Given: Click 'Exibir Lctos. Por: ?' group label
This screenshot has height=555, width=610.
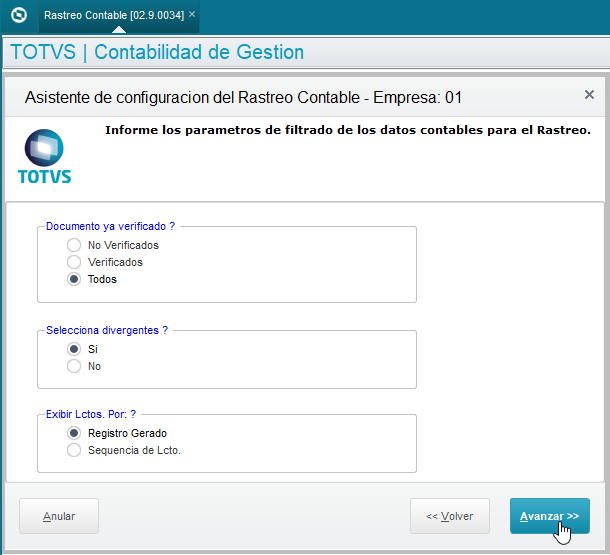Looking at the screenshot, I should pyautogui.click(x=91, y=414).
